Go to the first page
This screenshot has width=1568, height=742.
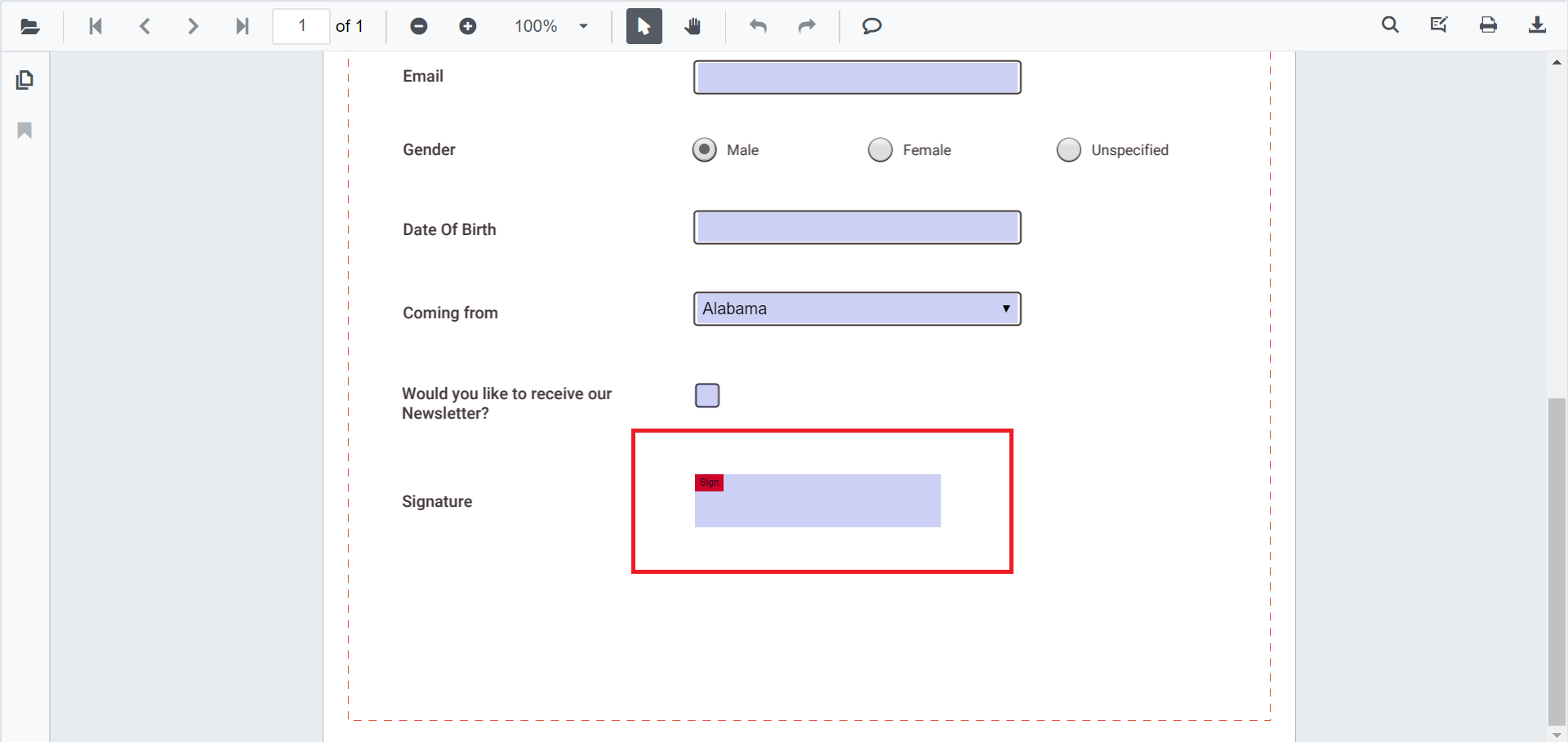(x=96, y=26)
